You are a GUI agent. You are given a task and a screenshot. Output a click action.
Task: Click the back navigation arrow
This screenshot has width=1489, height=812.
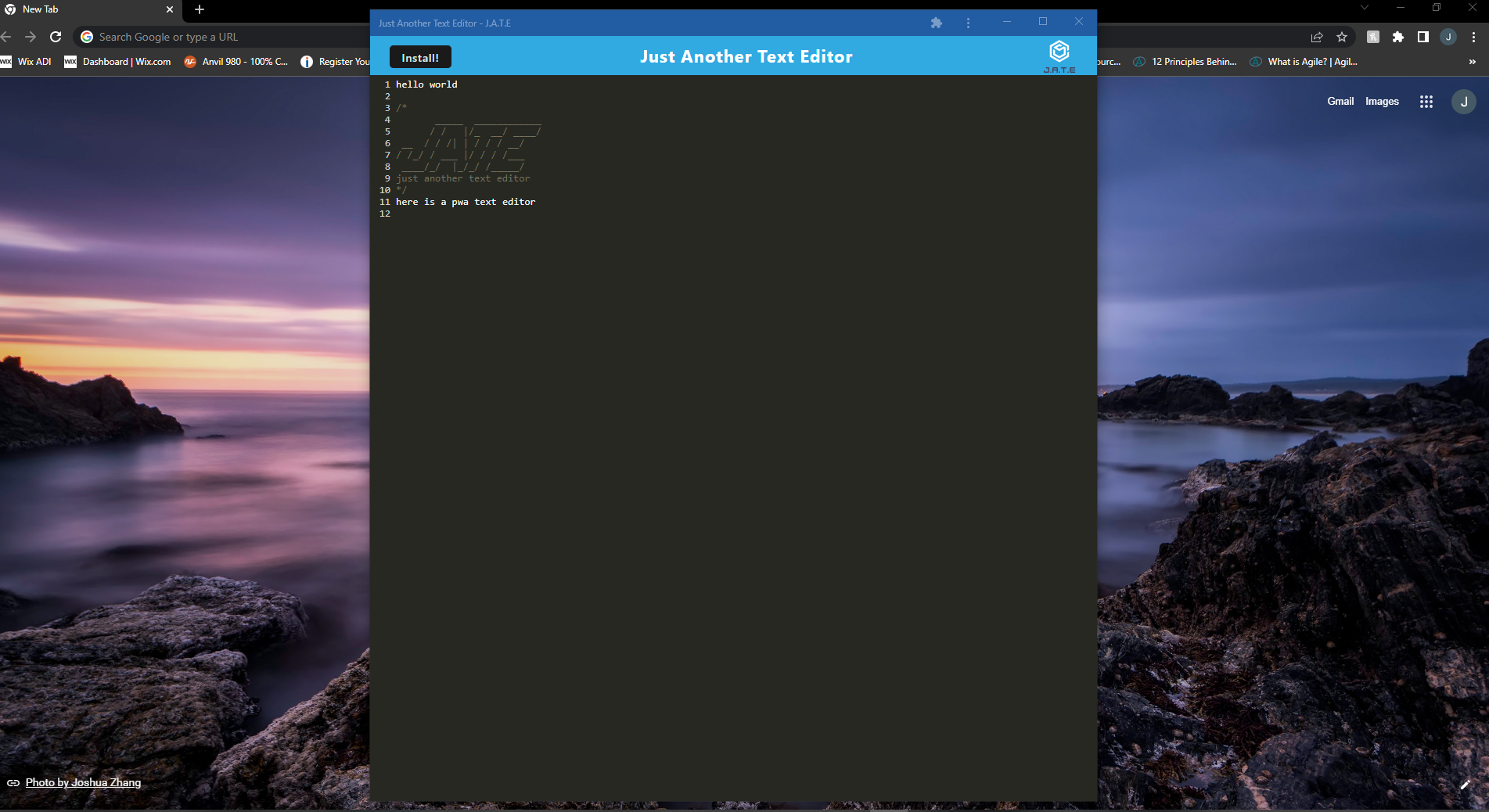tap(6, 37)
